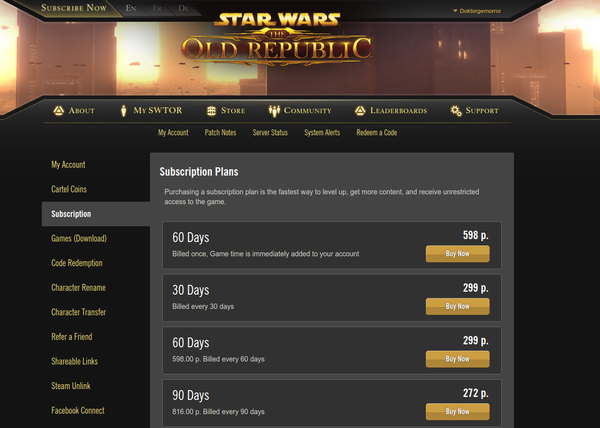
Task: Switch language to De
Action: (183, 8)
